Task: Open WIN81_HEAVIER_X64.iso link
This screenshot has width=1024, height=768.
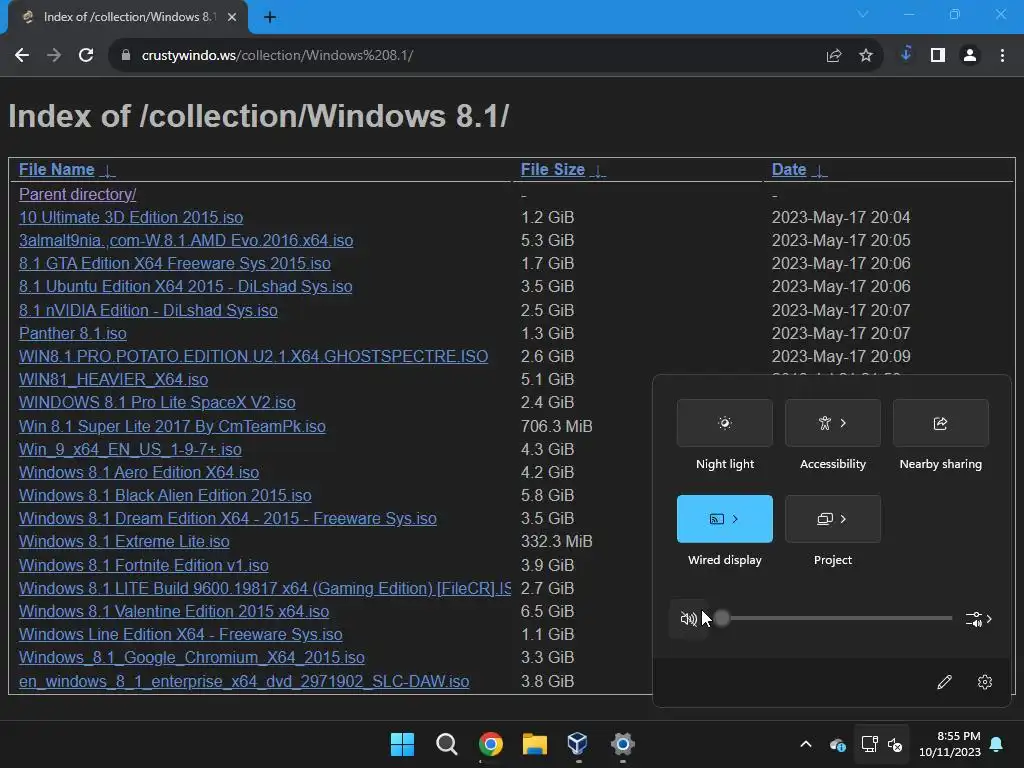Action: (114, 379)
